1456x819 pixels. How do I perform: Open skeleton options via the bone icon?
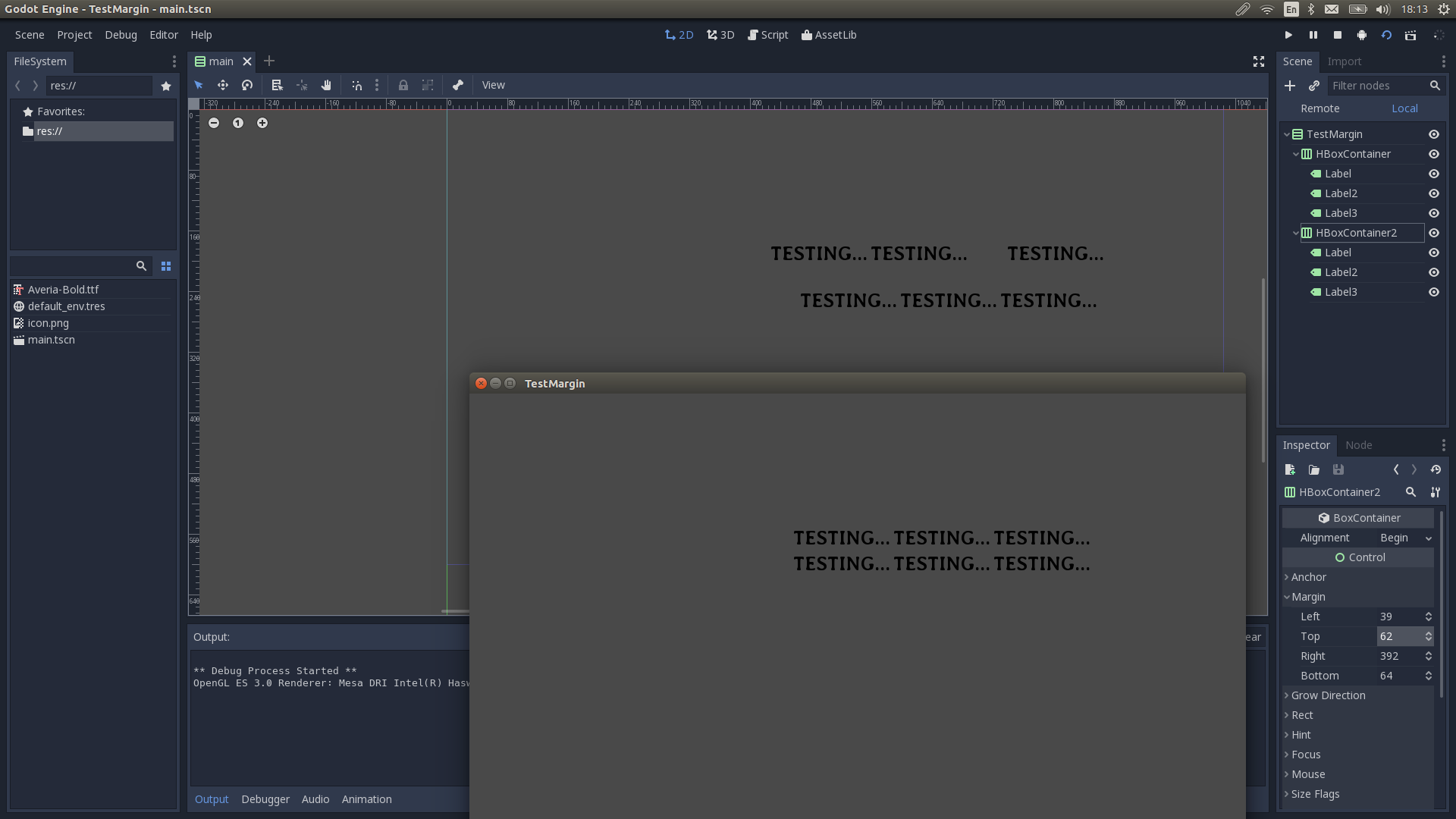coord(457,85)
